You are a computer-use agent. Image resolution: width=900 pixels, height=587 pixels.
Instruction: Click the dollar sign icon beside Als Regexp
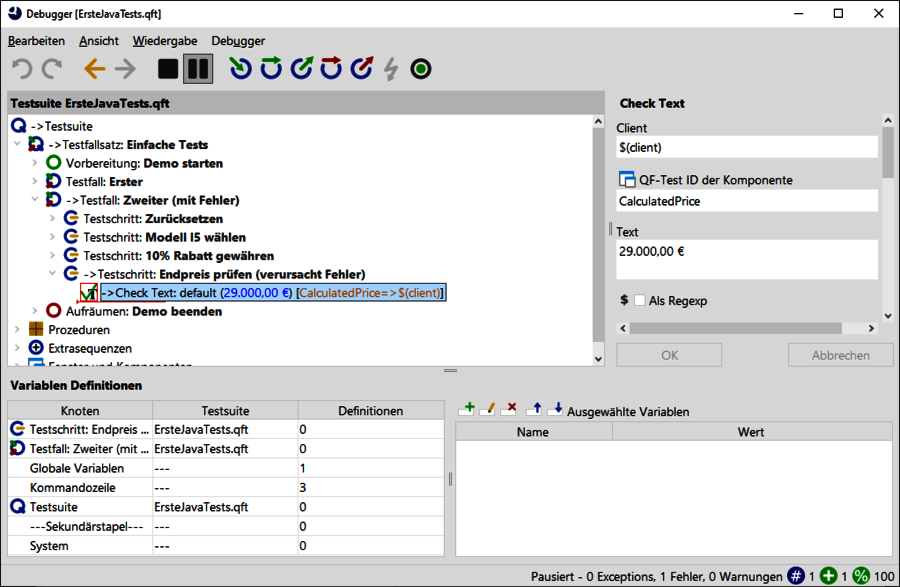(x=624, y=300)
